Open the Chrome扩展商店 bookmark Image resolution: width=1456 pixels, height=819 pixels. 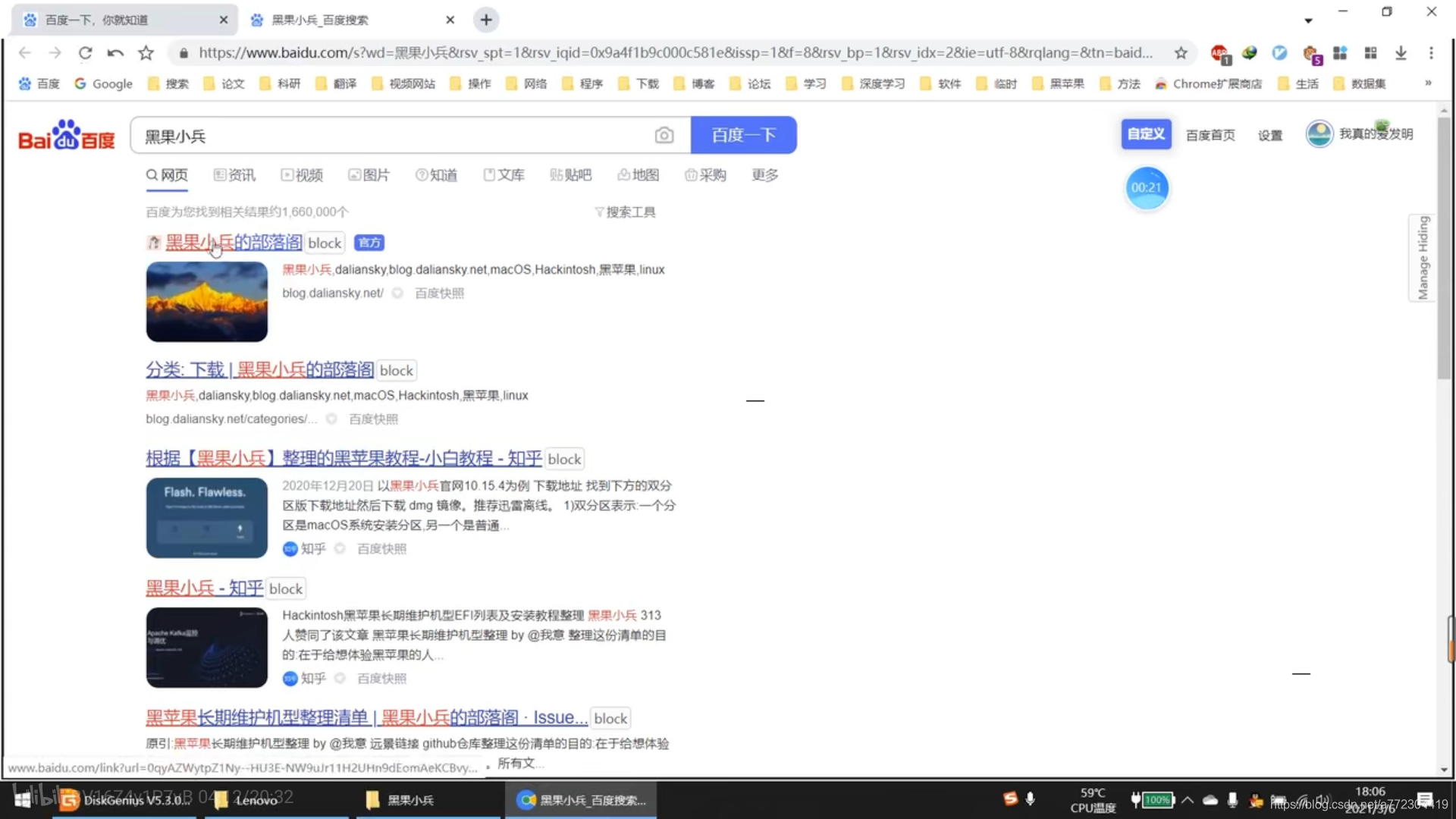pos(1209,83)
